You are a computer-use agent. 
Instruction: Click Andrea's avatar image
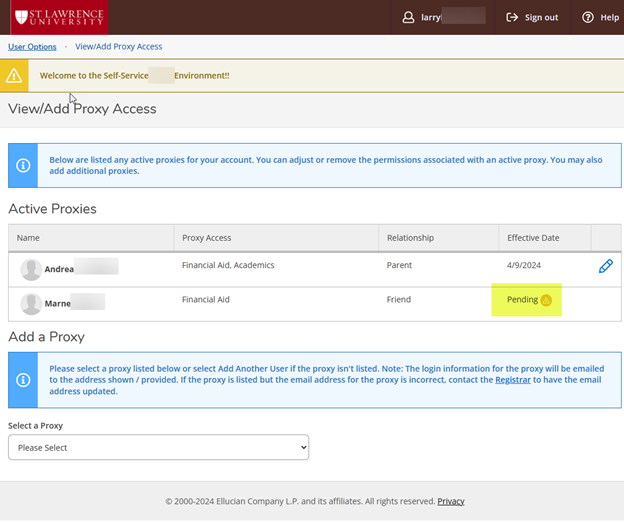[31, 268]
